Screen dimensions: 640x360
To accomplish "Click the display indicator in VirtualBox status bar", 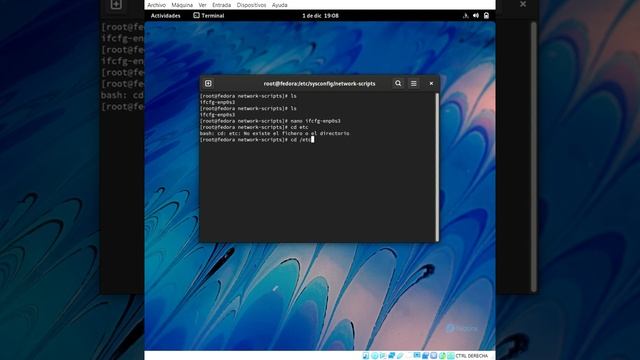I will pos(417,356).
